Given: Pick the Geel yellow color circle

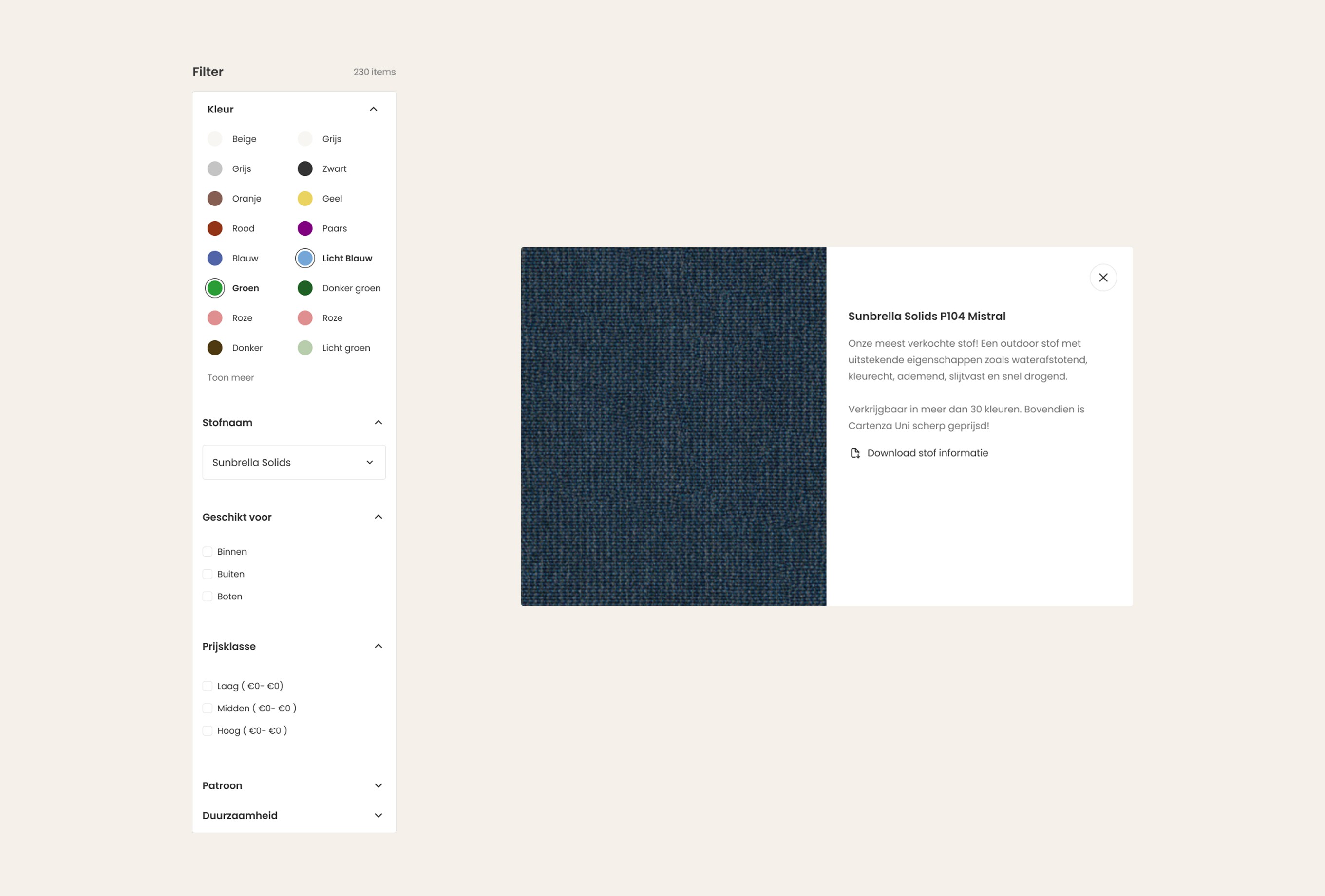Looking at the screenshot, I should (305, 198).
